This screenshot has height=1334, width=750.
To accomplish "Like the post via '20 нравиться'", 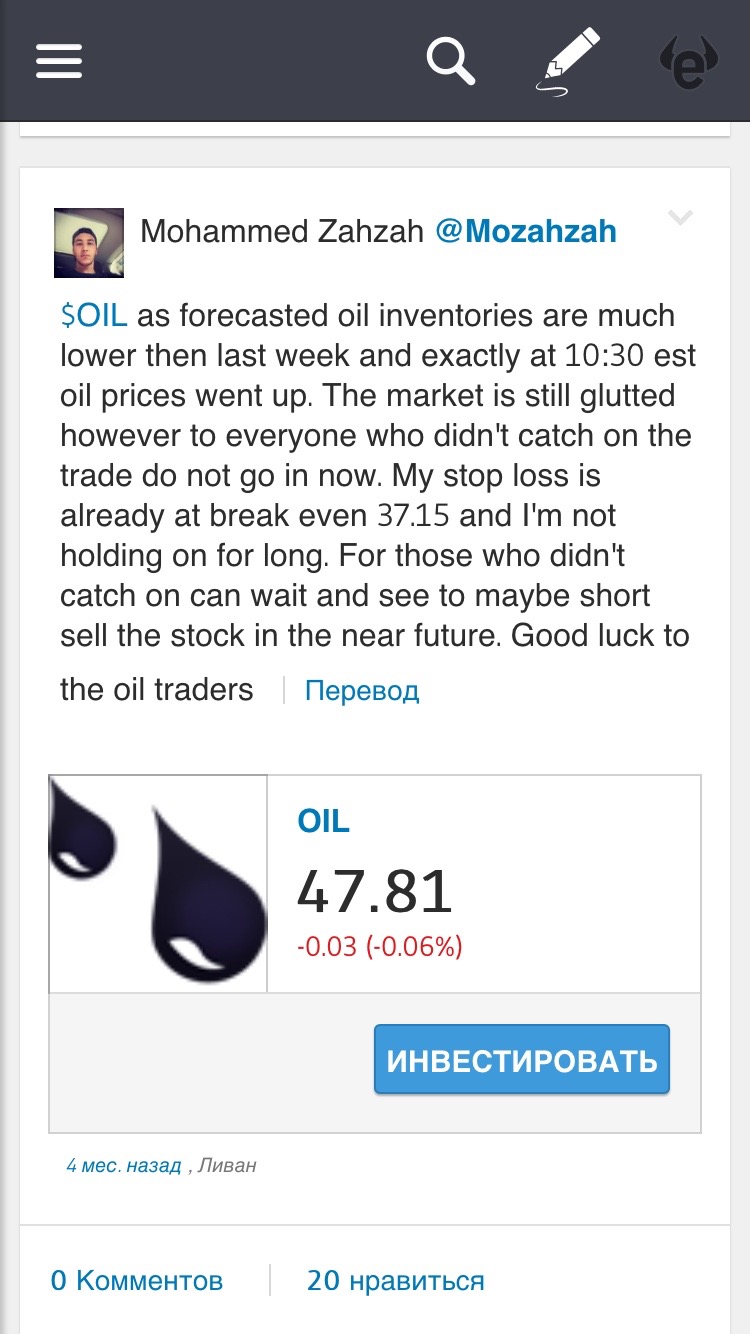I will [395, 1280].
